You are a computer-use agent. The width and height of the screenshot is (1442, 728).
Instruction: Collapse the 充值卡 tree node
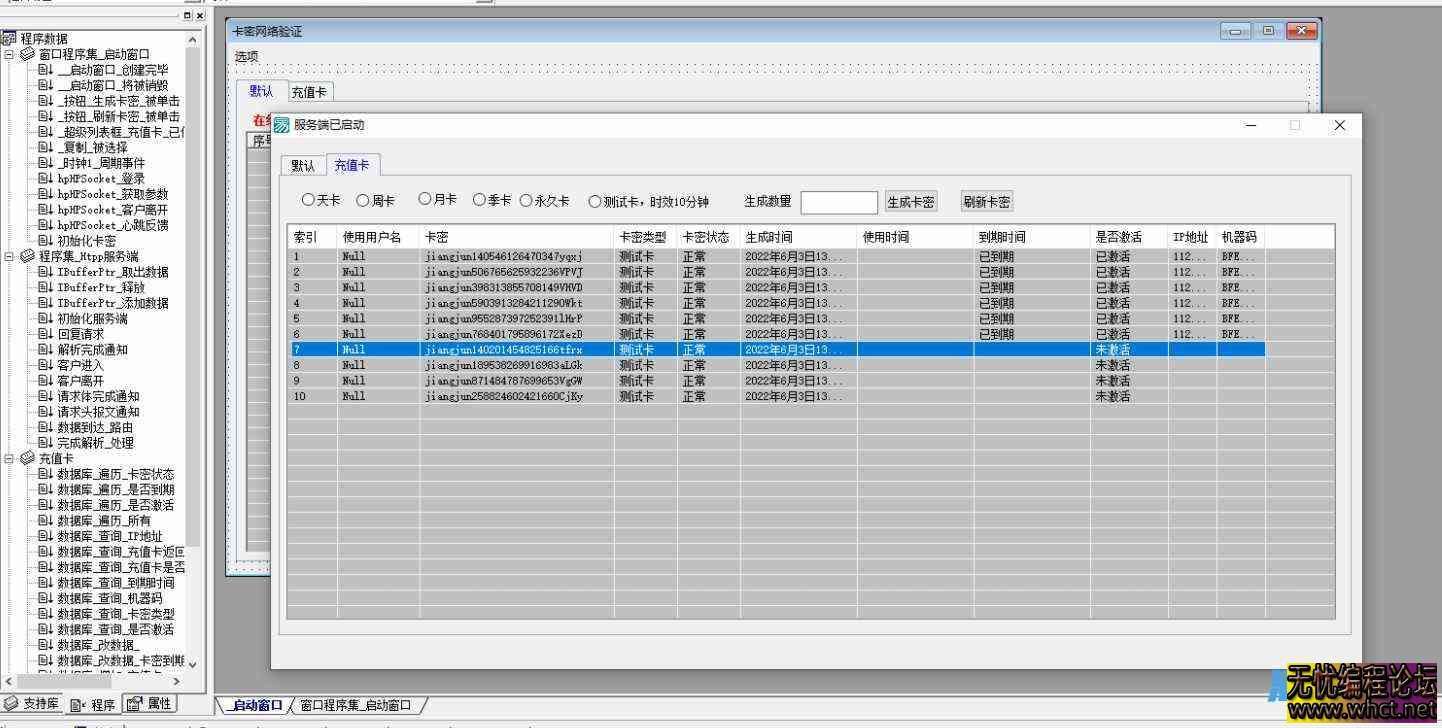8,457
